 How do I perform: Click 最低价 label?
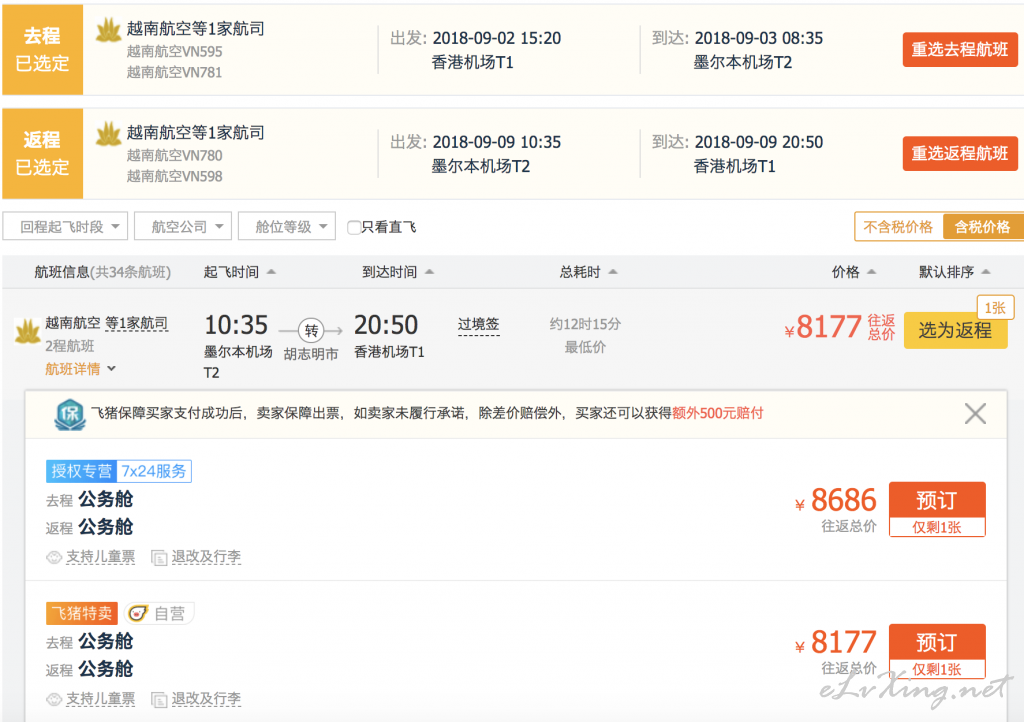[x=585, y=347]
